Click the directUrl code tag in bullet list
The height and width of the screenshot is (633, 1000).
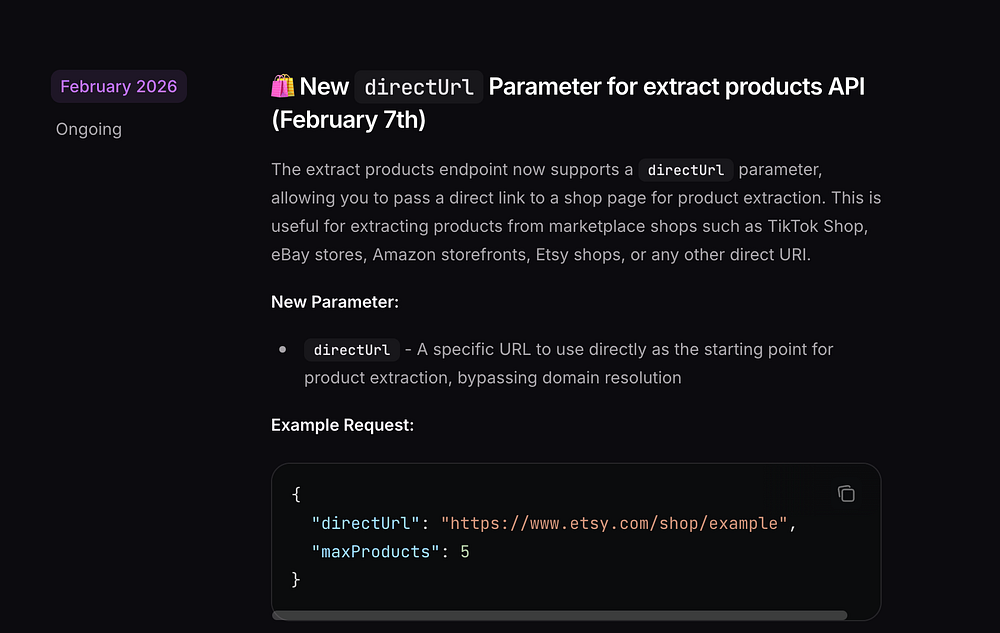(x=351, y=350)
